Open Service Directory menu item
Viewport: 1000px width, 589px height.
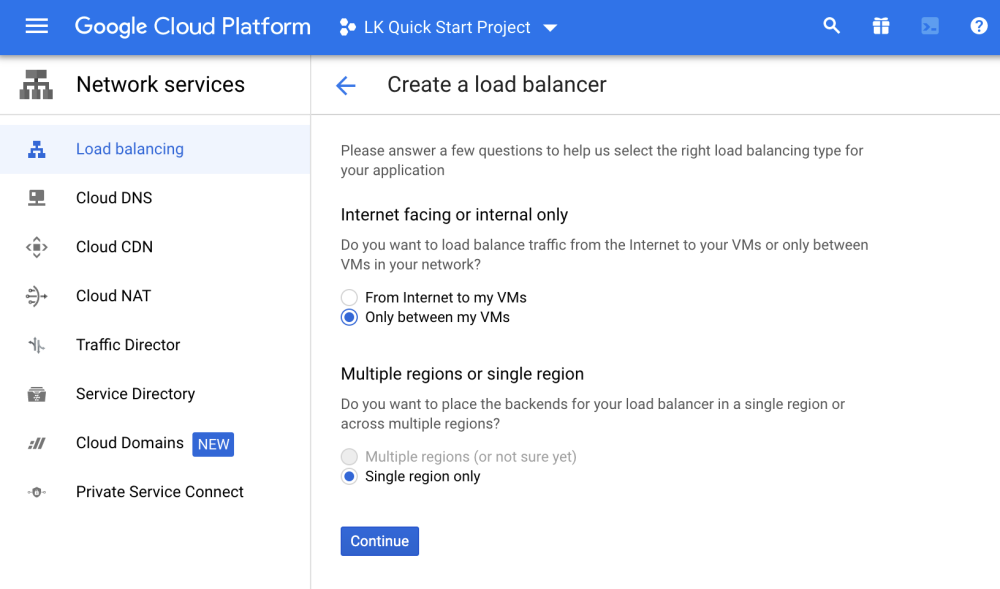pyautogui.click(x=135, y=394)
